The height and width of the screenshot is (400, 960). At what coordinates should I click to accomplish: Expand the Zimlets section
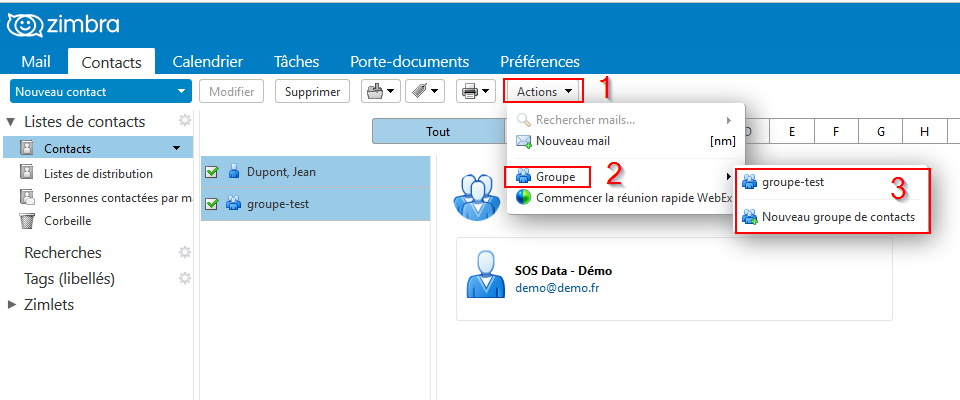tap(12, 304)
